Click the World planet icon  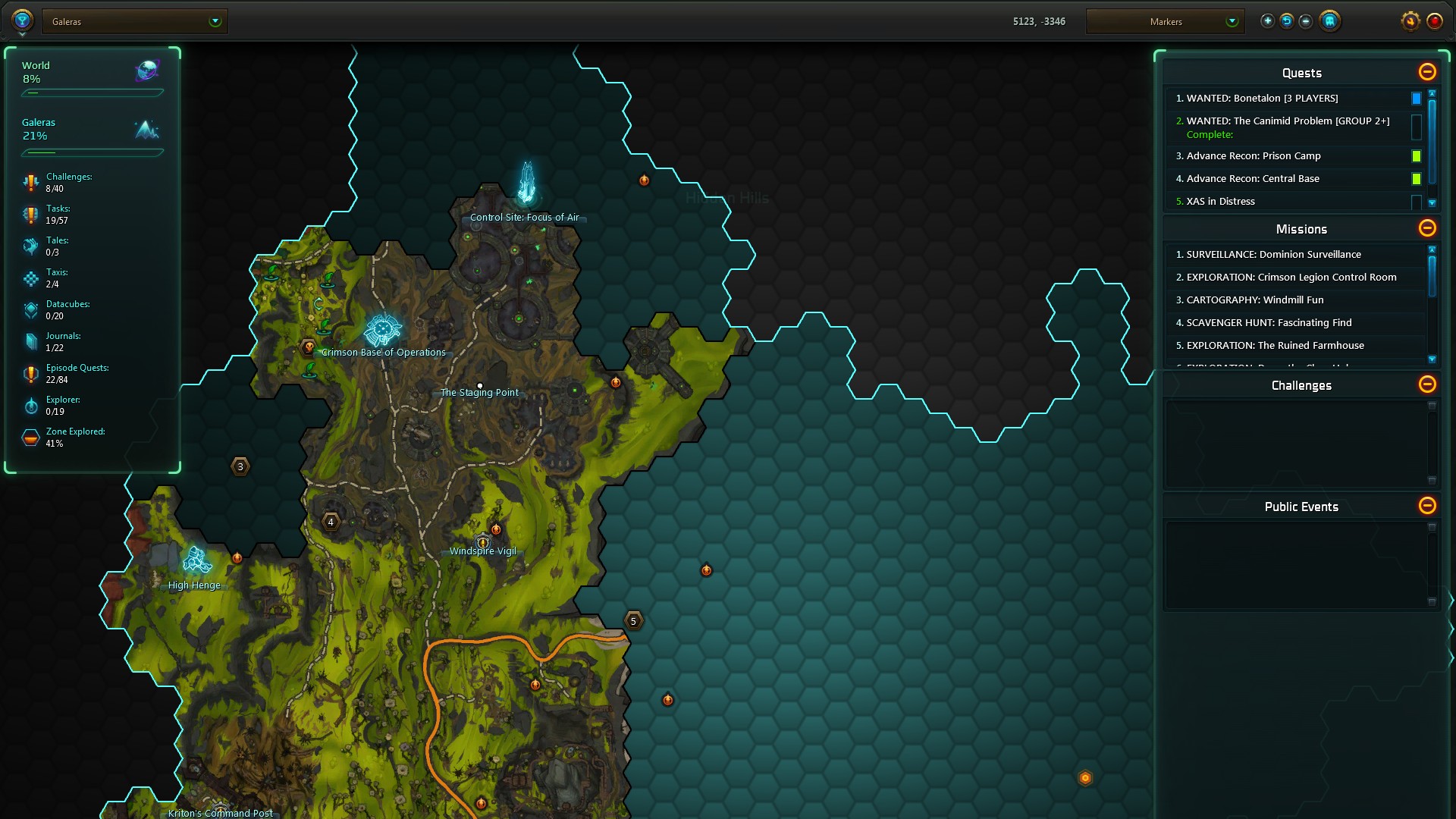(147, 71)
